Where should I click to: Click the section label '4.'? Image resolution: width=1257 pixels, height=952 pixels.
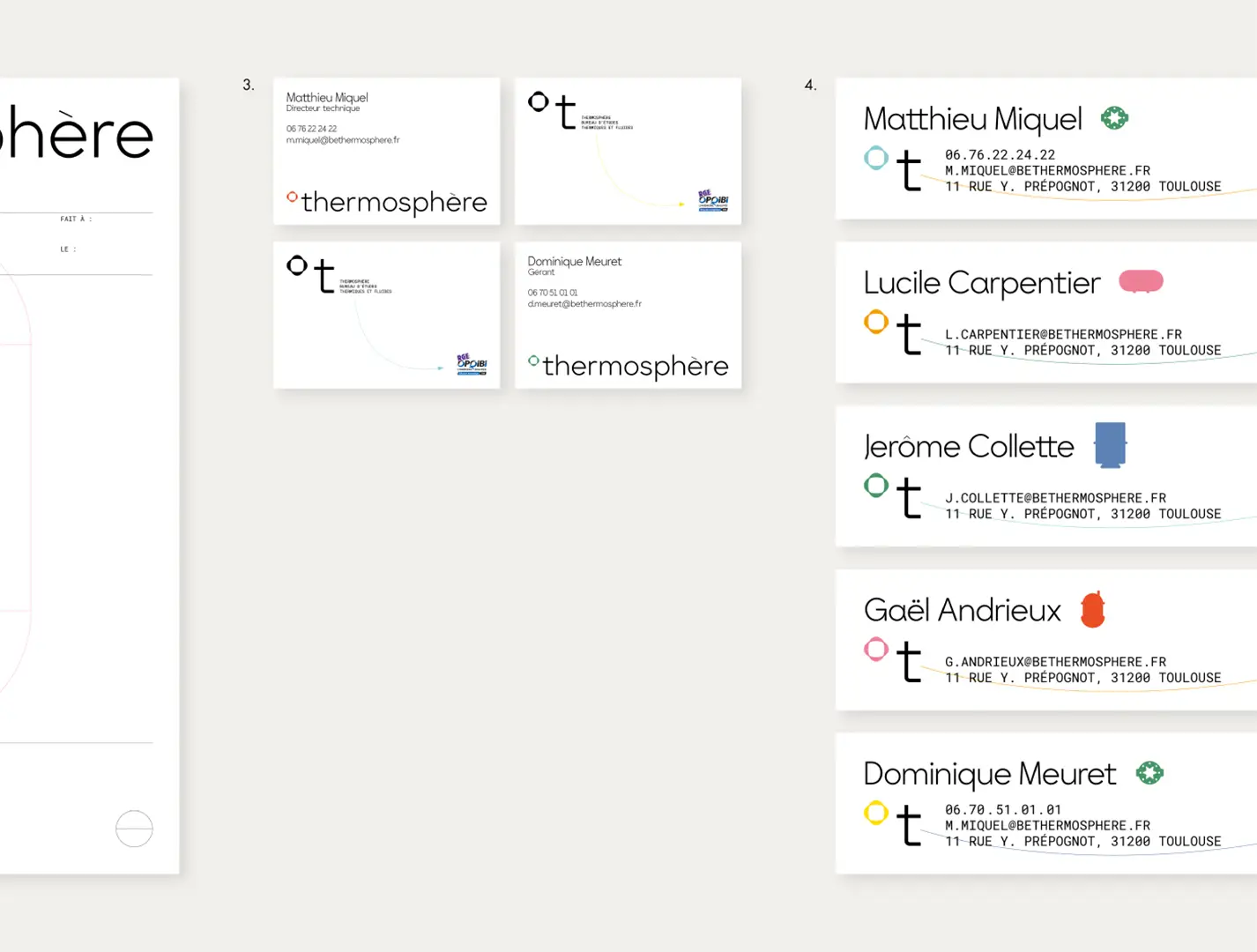click(810, 85)
